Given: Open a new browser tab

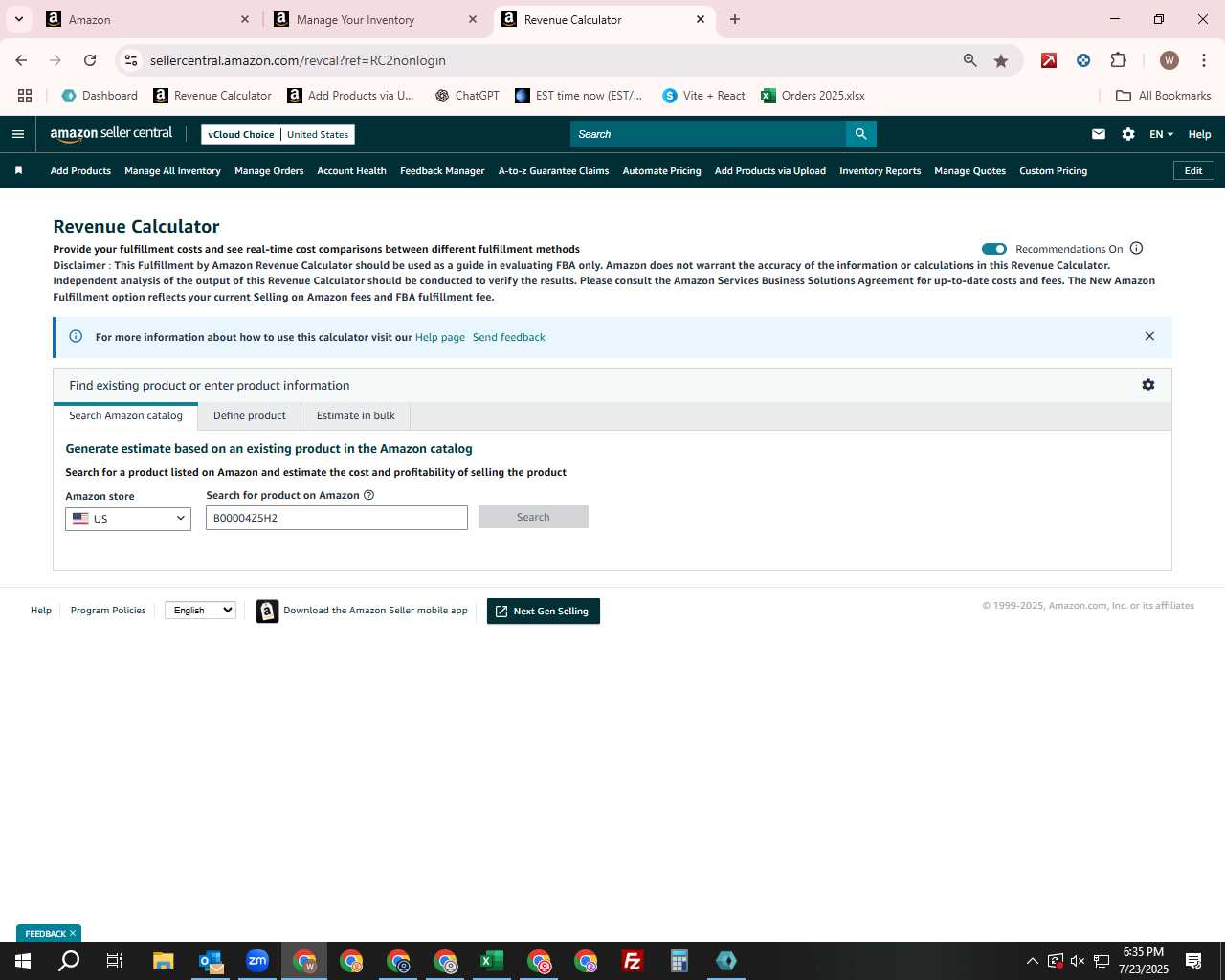Looking at the screenshot, I should (735, 19).
